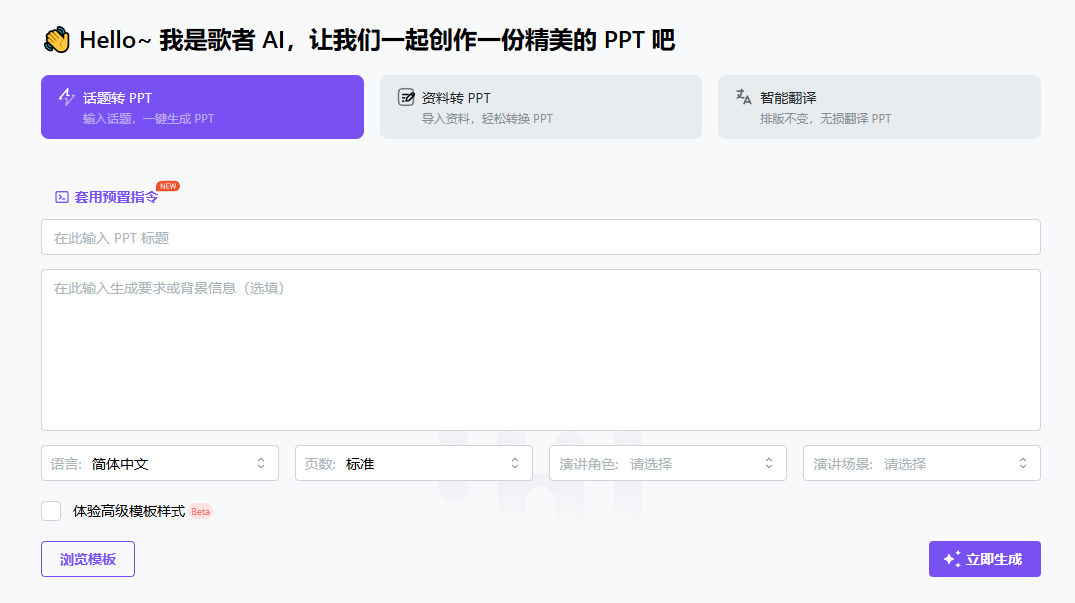The width and height of the screenshot is (1075, 603).
Task: Click the 立即生成 button
Action: pos(985,559)
